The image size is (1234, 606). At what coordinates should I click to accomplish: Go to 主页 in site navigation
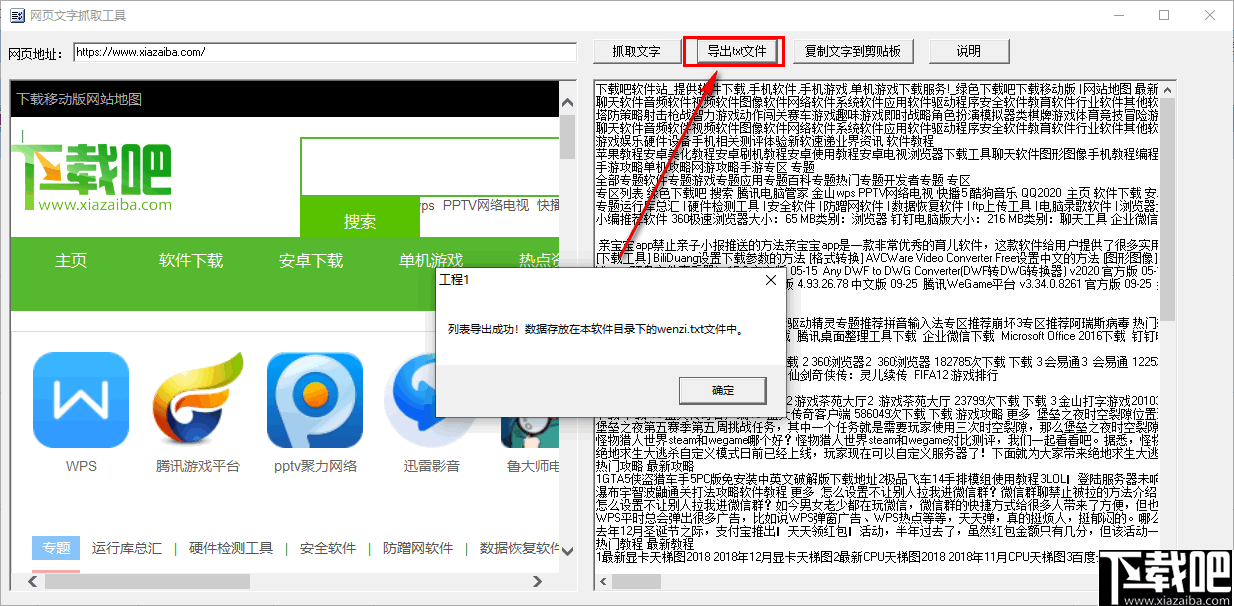tap(71, 260)
